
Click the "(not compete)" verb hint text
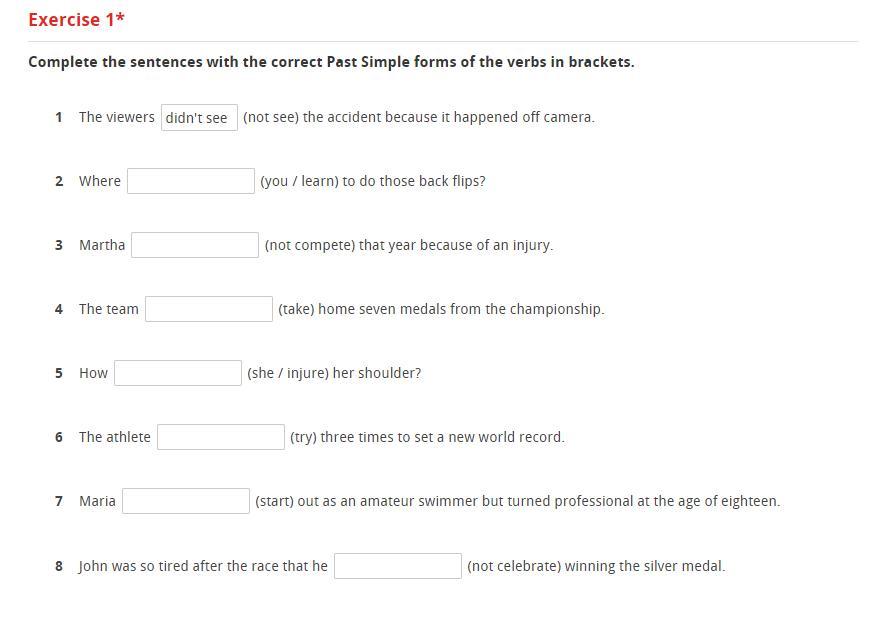(310, 245)
